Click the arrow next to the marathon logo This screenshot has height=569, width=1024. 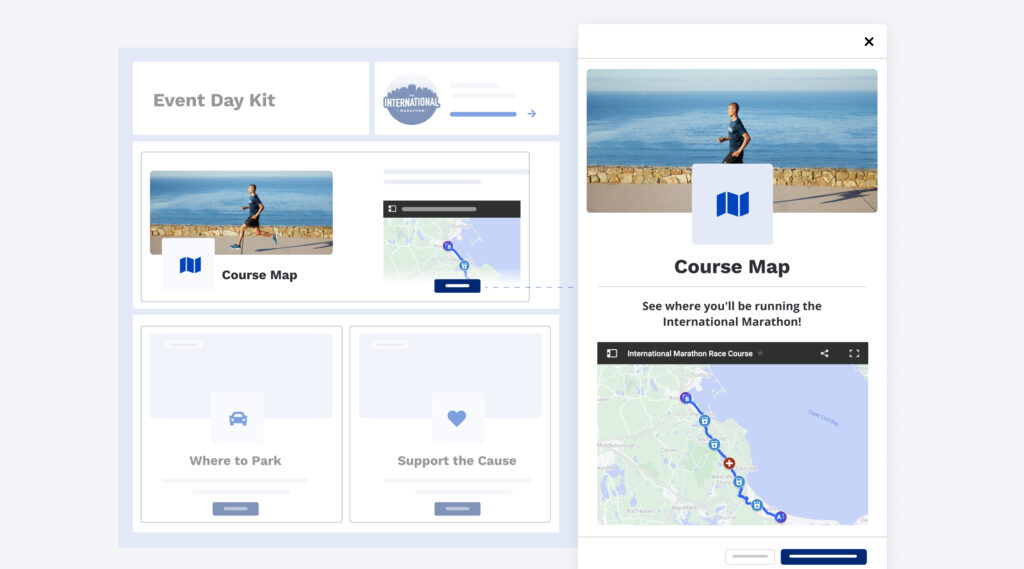[x=532, y=114]
